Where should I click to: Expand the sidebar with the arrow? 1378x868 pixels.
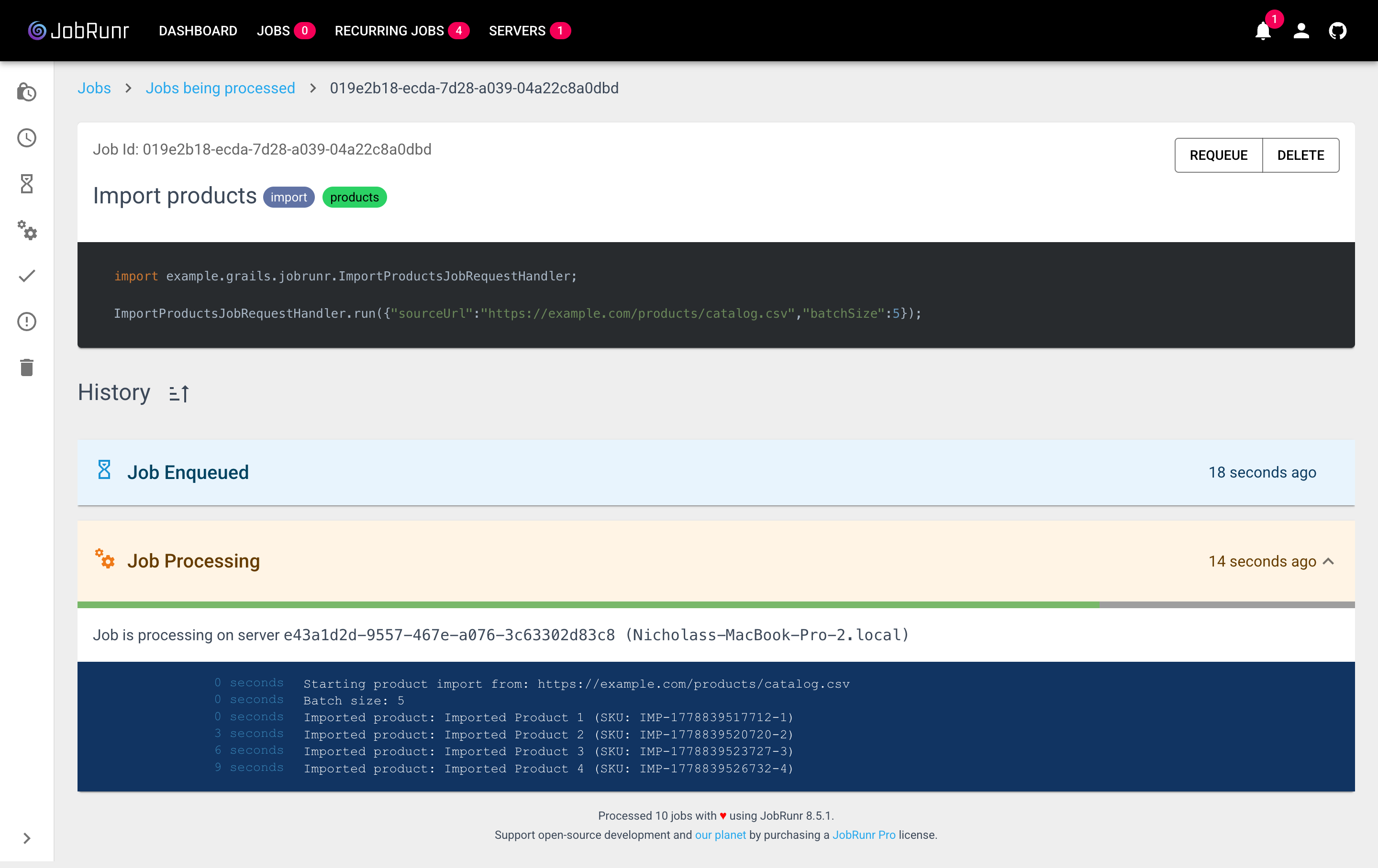pos(27,838)
